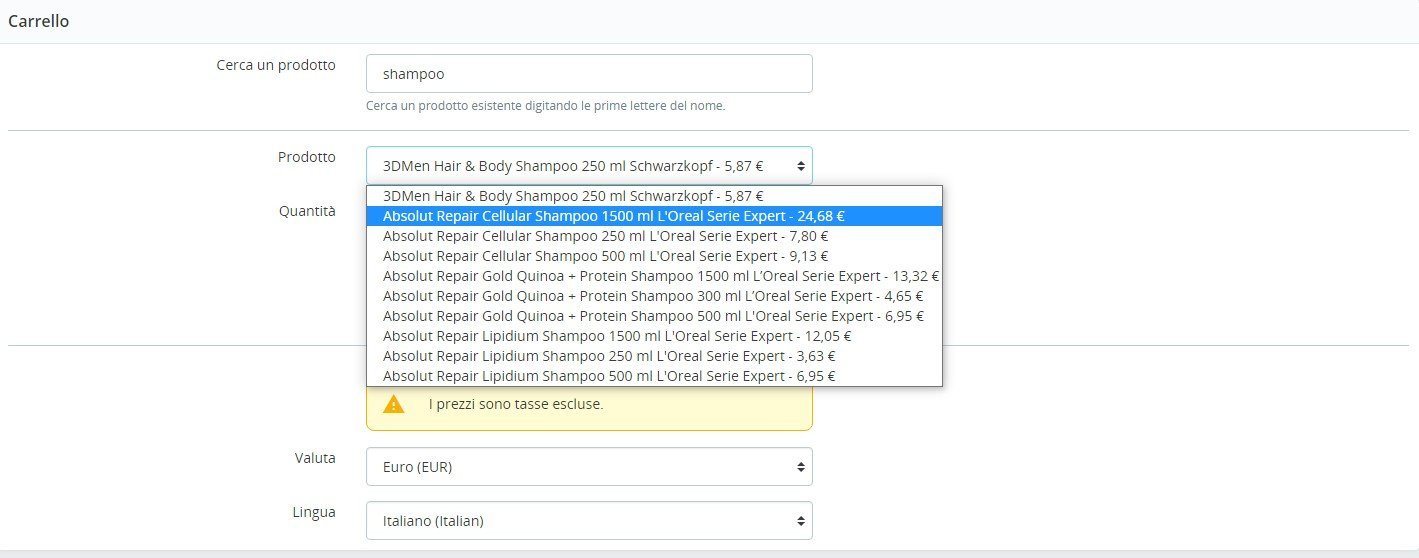This screenshot has height=558, width=1419.
Task: Pick Gold Quinoa + Protein Shampoo 300 ml option
Action: coord(654,296)
